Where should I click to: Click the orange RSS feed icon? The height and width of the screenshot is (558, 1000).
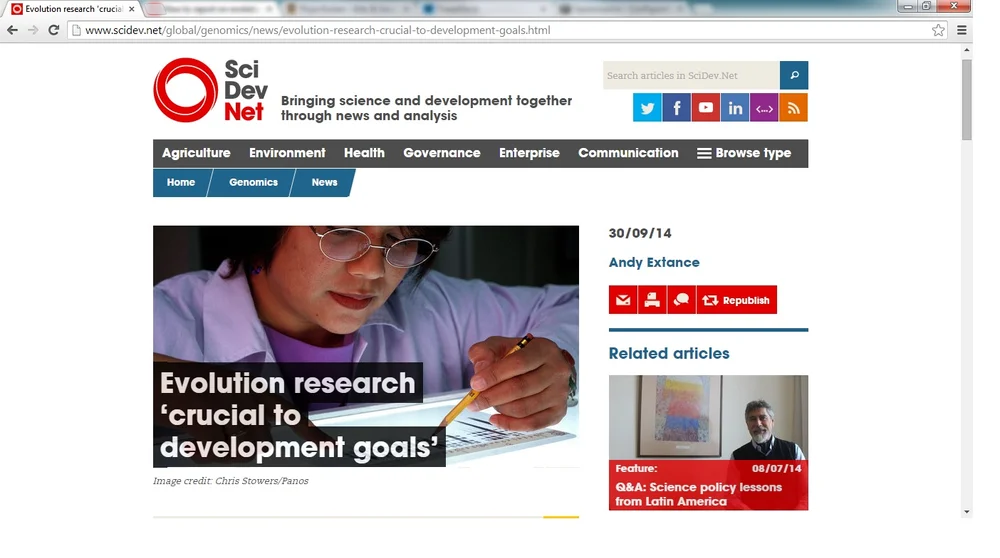pyautogui.click(x=793, y=107)
